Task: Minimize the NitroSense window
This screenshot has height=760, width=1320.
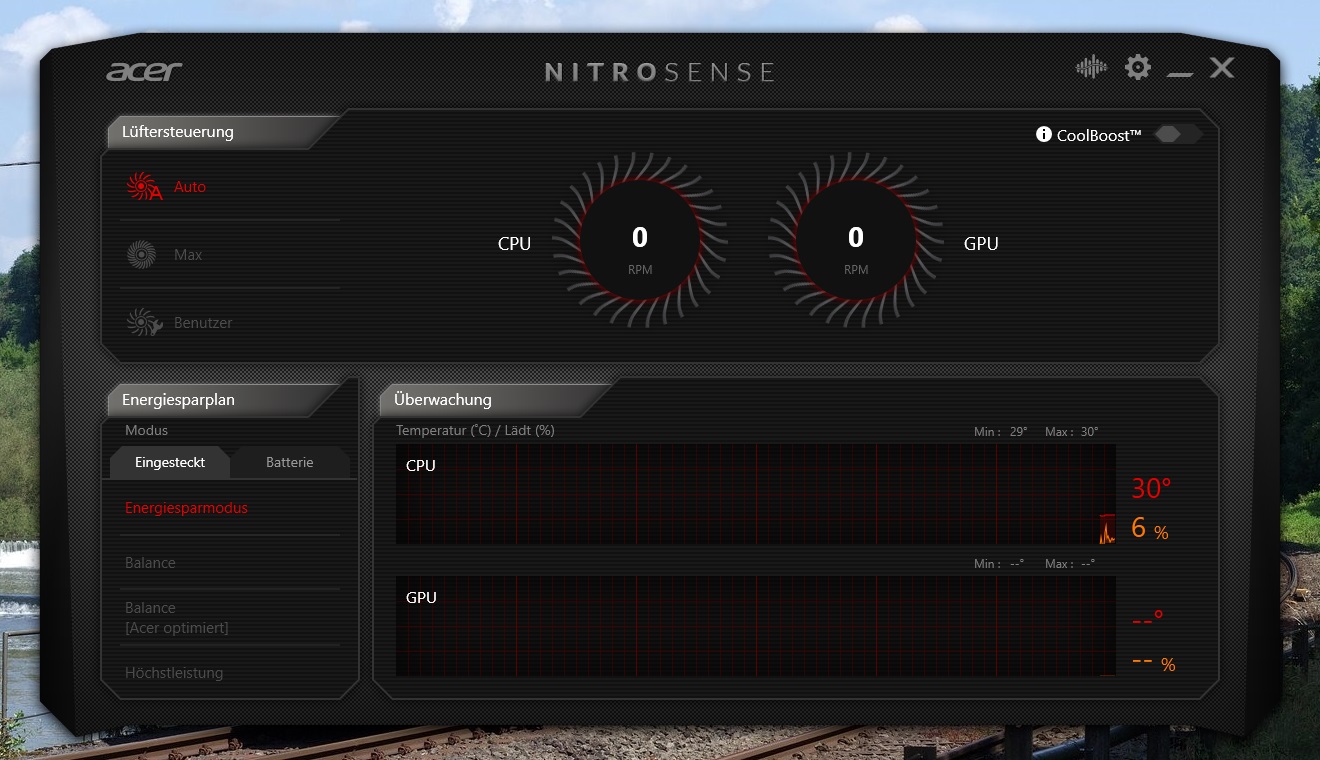Action: point(1180,72)
